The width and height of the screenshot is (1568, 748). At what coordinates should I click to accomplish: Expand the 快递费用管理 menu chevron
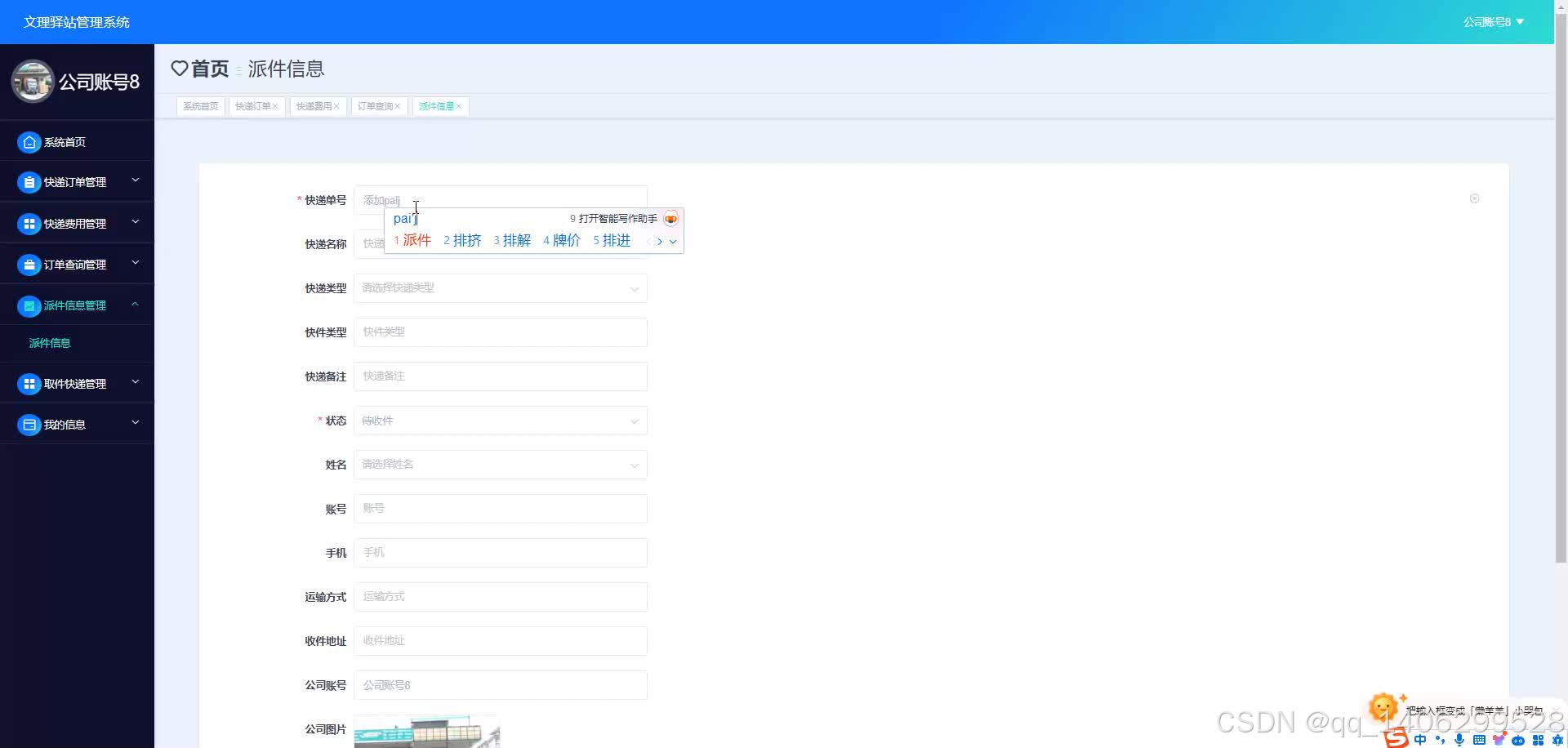136,221
